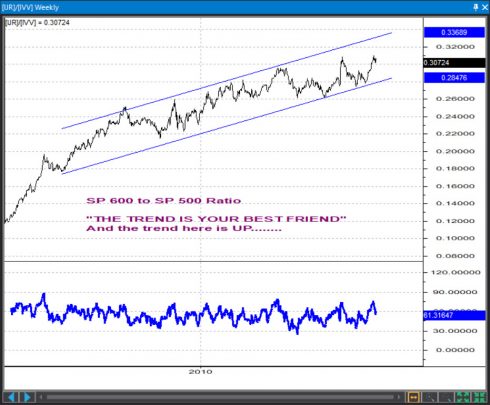Click the scrollbar's left scroll arrow
Screen dimensions: 490x405
click(41, 397)
